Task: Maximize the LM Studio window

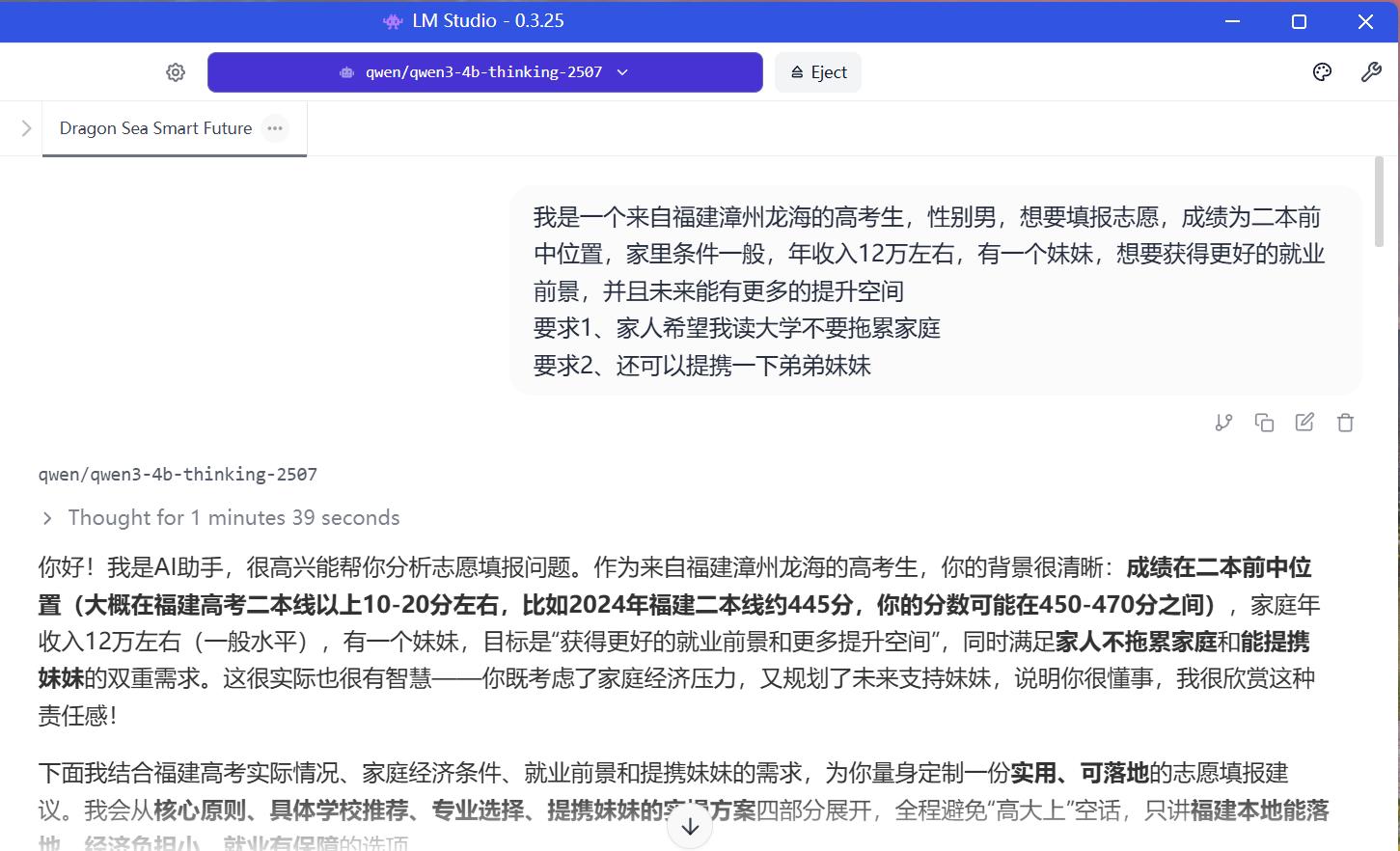Action: coord(1299,21)
